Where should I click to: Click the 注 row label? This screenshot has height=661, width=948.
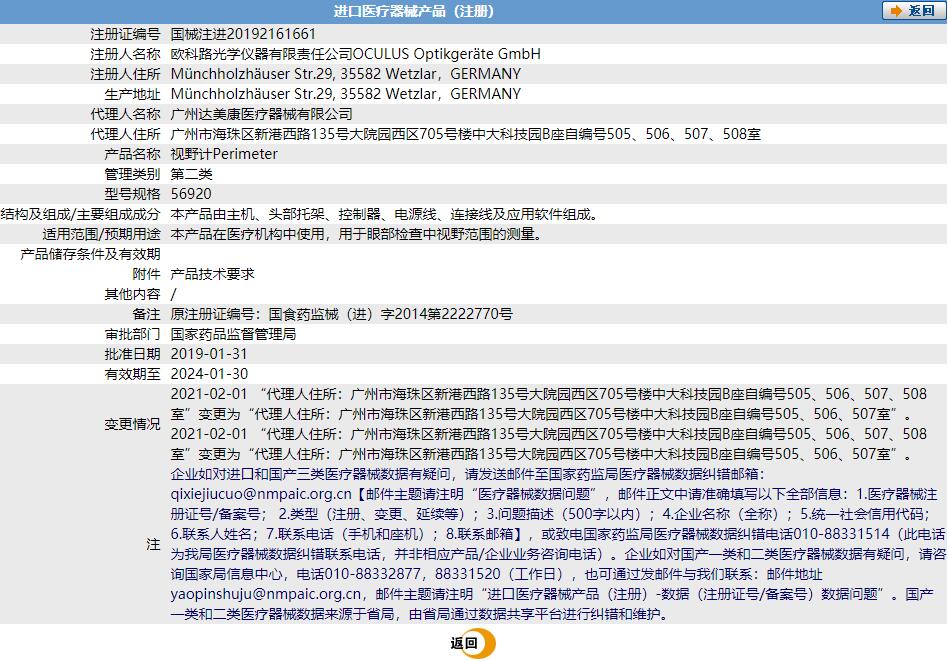click(154, 544)
